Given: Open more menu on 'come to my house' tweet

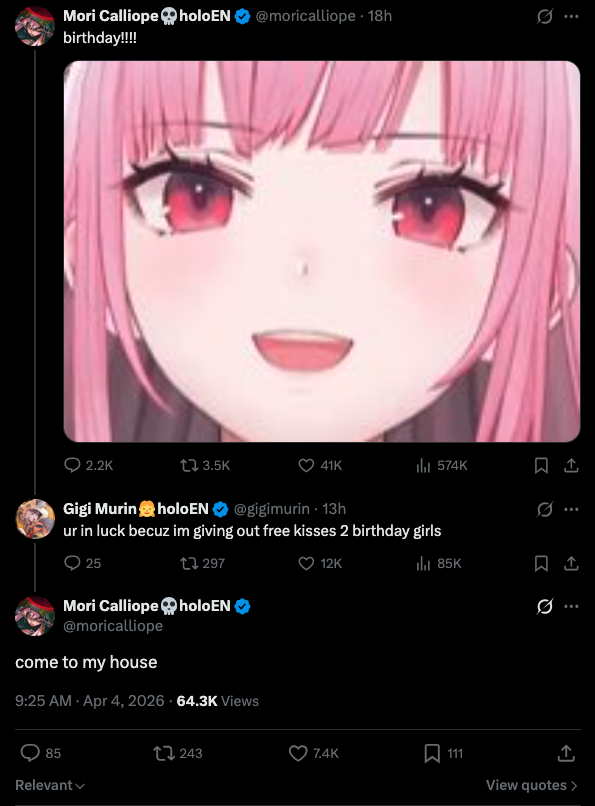Looking at the screenshot, I should coord(571,607).
